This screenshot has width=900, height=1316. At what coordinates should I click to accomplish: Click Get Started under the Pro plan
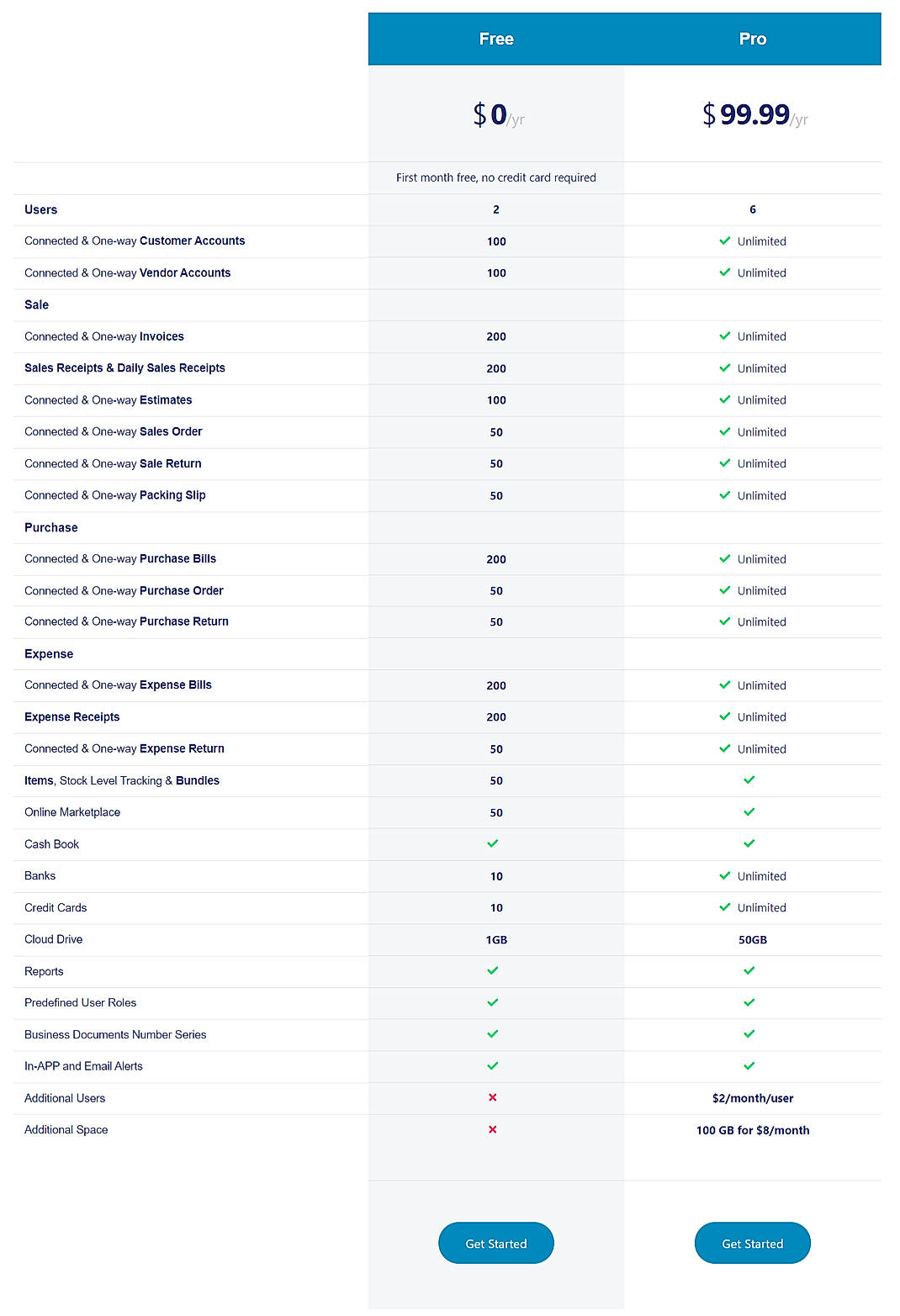pos(752,1243)
